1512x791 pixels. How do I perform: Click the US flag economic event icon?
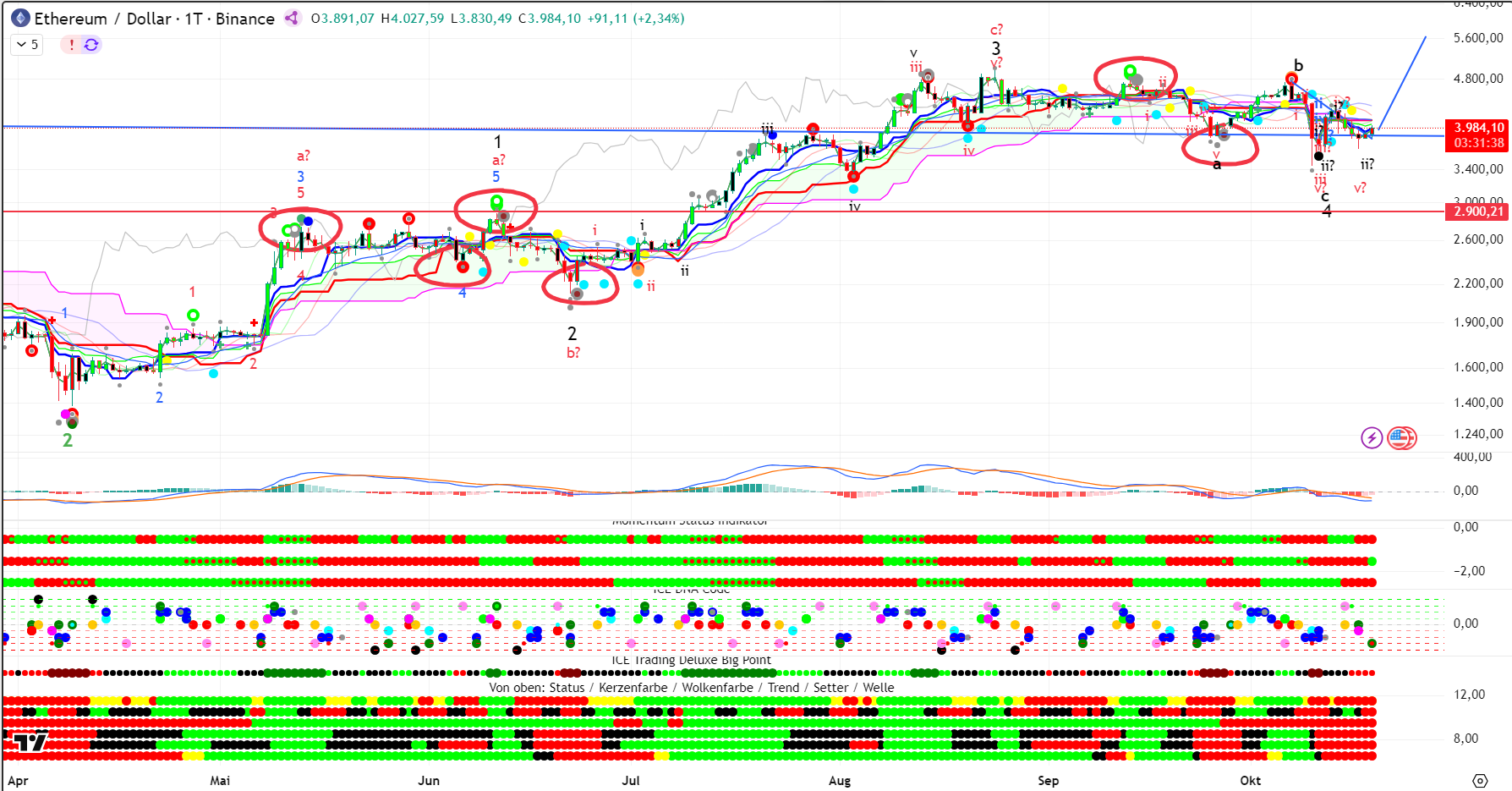[1401, 437]
